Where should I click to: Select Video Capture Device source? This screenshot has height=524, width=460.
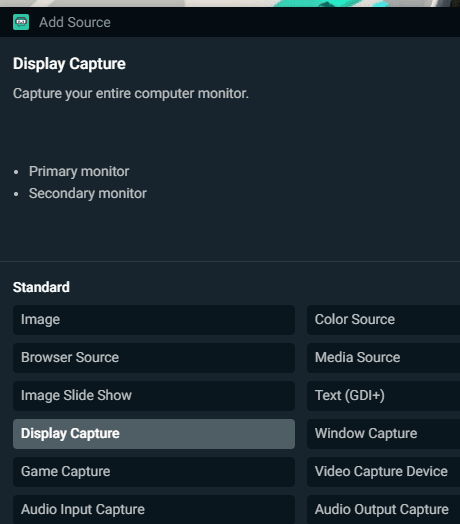point(383,472)
